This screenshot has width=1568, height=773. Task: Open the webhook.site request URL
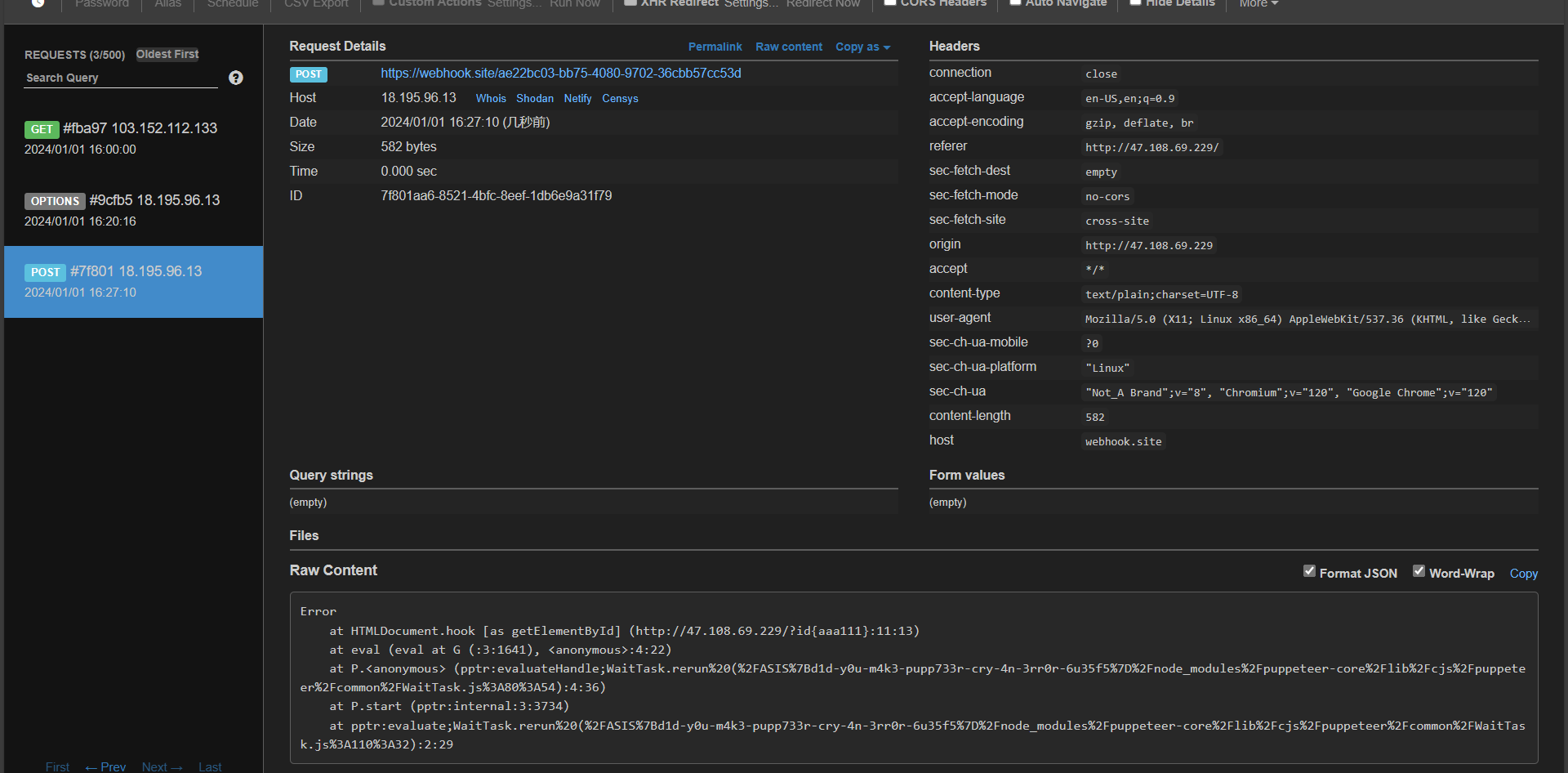click(x=560, y=73)
